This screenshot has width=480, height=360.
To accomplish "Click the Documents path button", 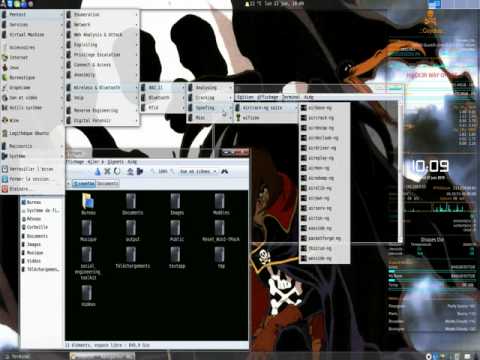I will pos(108,183).
